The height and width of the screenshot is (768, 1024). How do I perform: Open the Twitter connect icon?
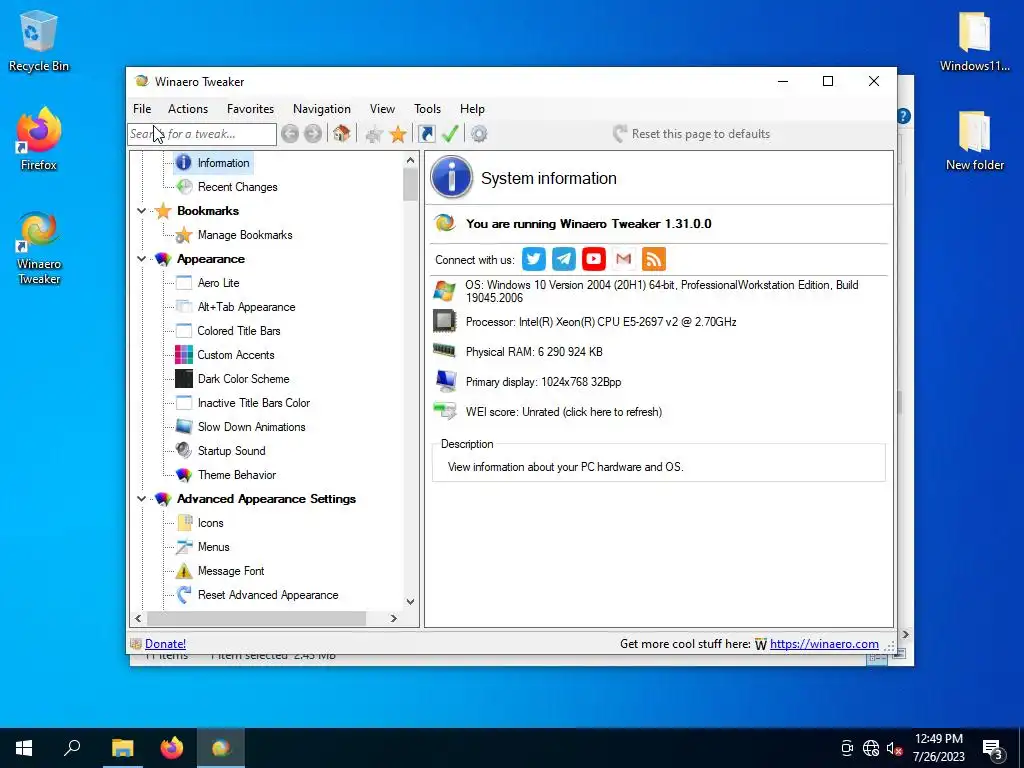[534, 259]
